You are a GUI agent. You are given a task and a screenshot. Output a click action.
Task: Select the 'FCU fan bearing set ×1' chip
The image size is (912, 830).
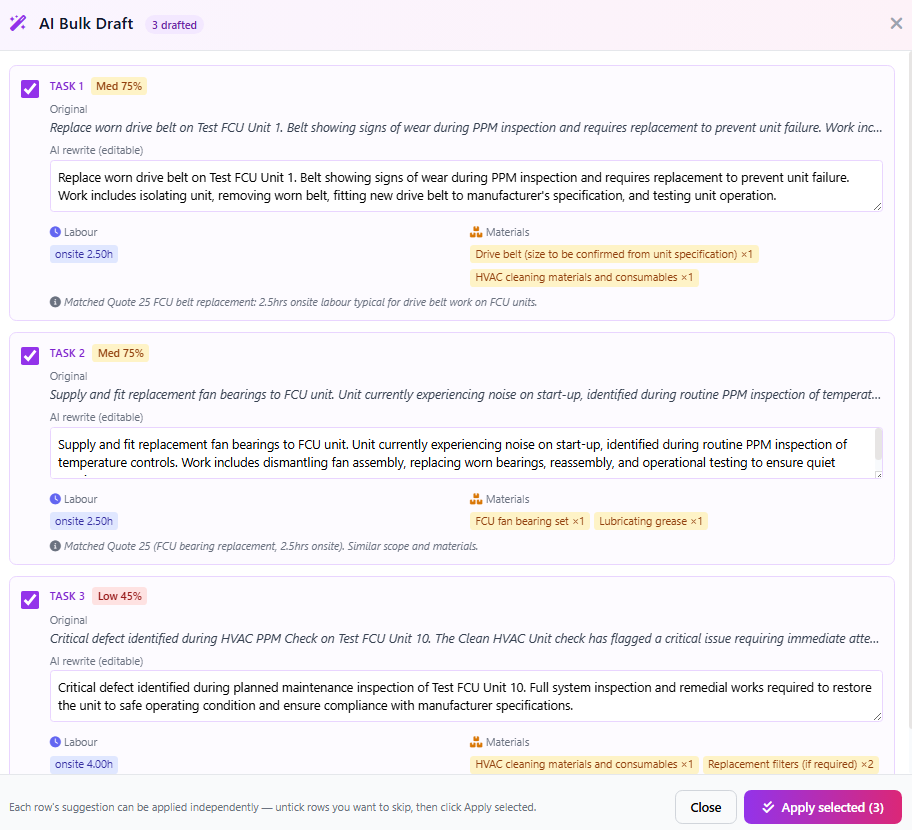529,521
